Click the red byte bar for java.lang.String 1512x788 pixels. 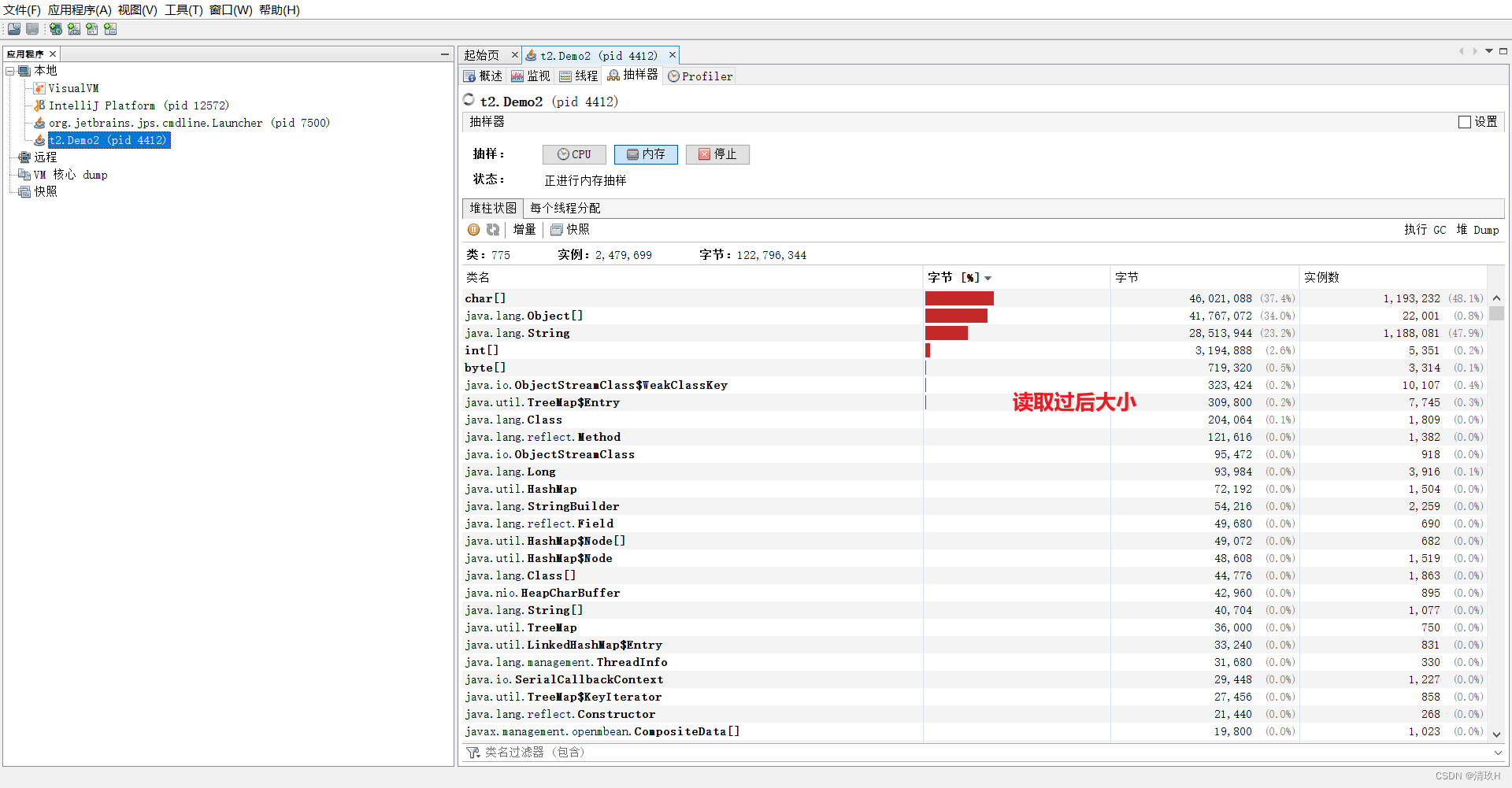(x=947, y=333)
